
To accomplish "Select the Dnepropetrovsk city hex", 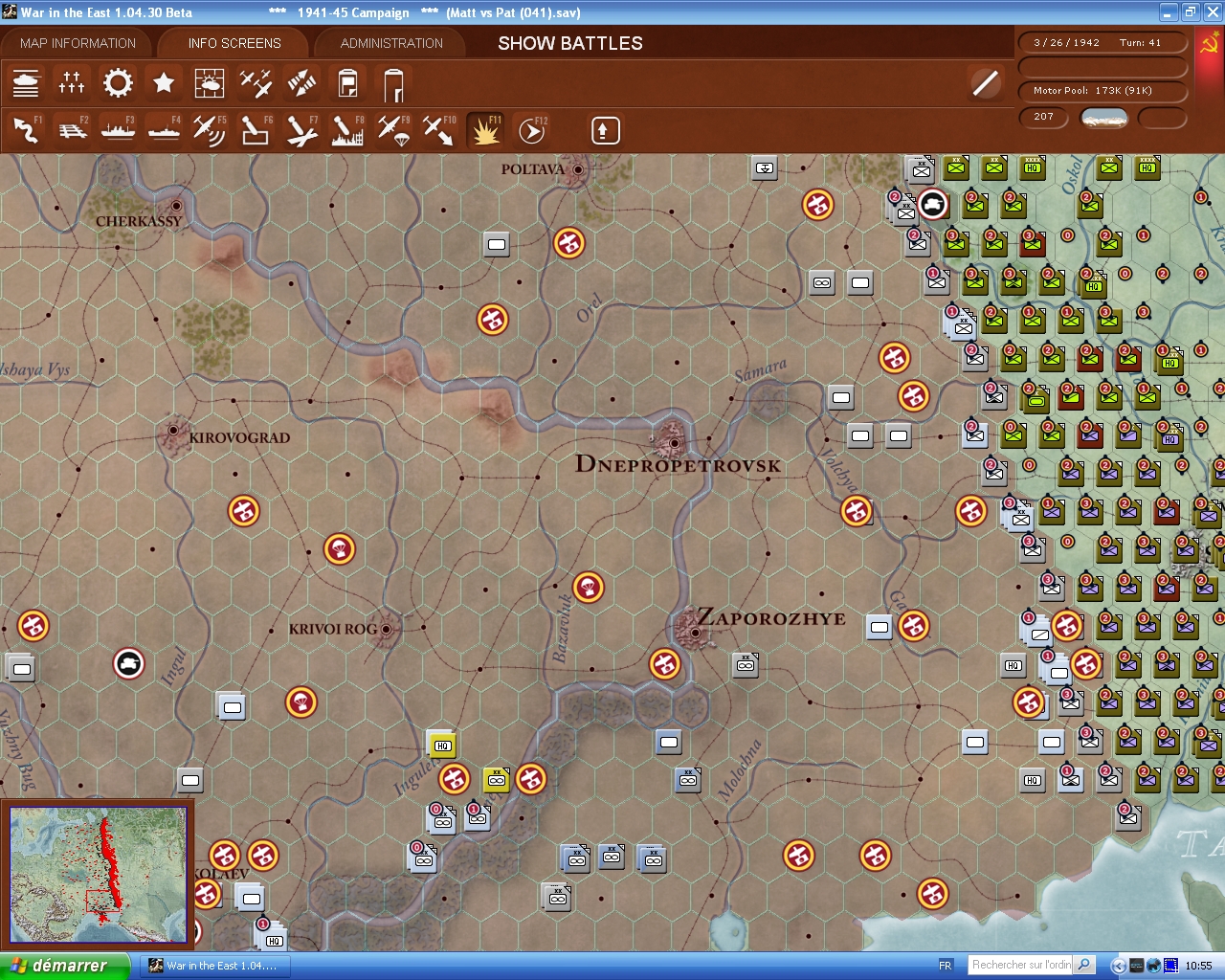I will 674,442.
